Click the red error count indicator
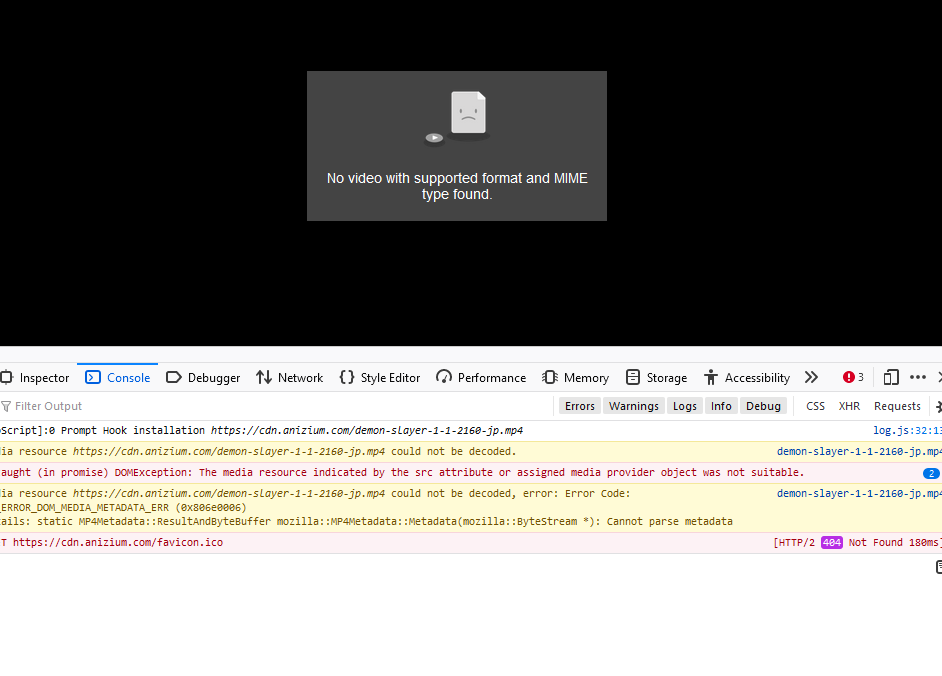Image resolution: width=942 pixels, height=676 pixels. point(853,377)
